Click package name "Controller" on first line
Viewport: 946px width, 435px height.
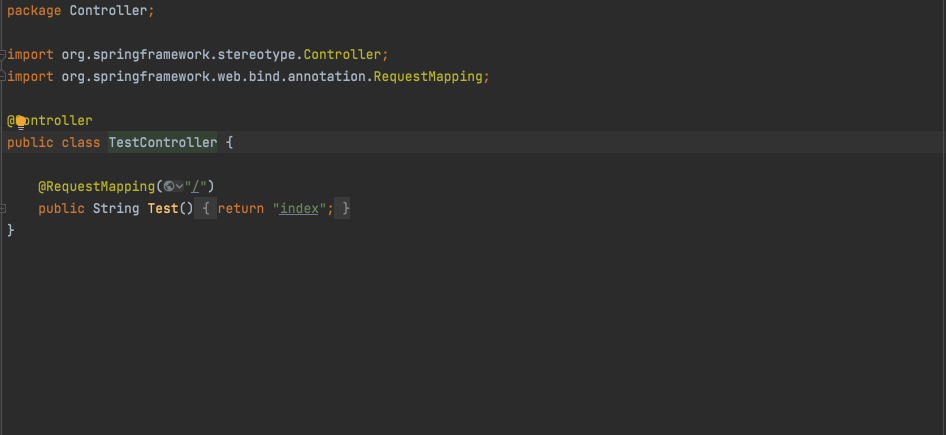click(108, 11)
